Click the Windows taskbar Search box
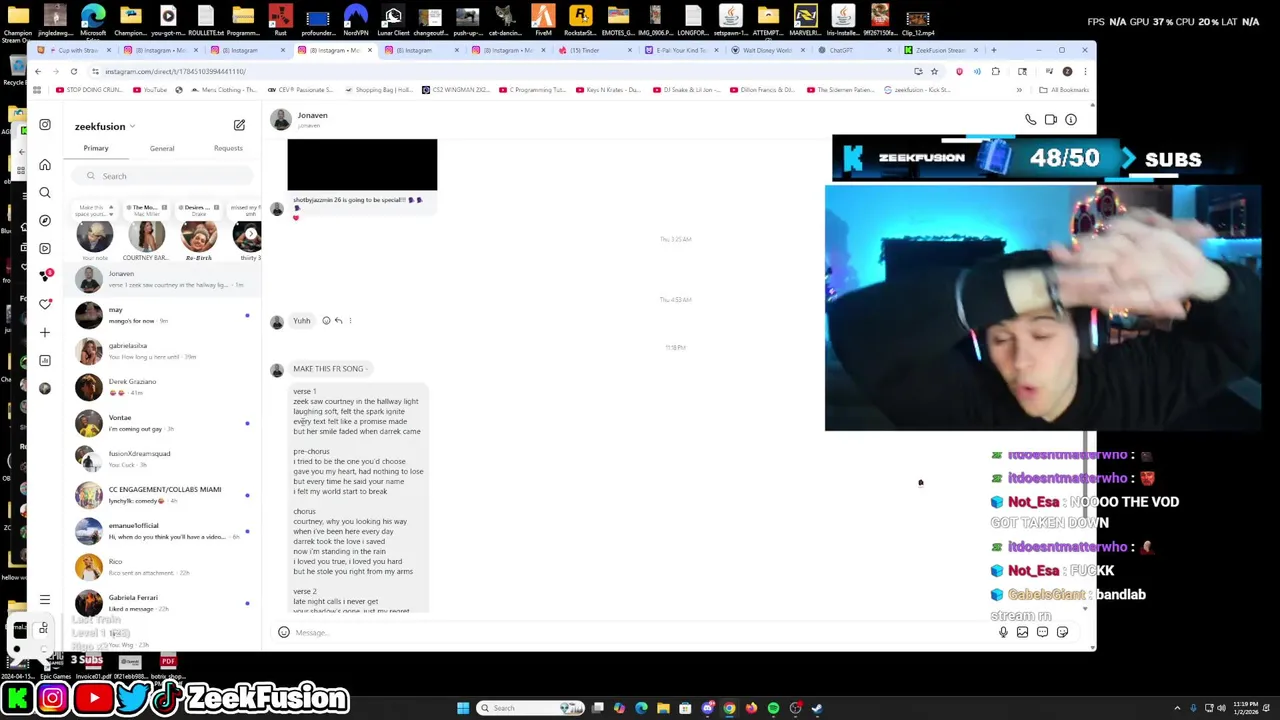The height and width of the screenshot is (720, 1280). point(530,708)
